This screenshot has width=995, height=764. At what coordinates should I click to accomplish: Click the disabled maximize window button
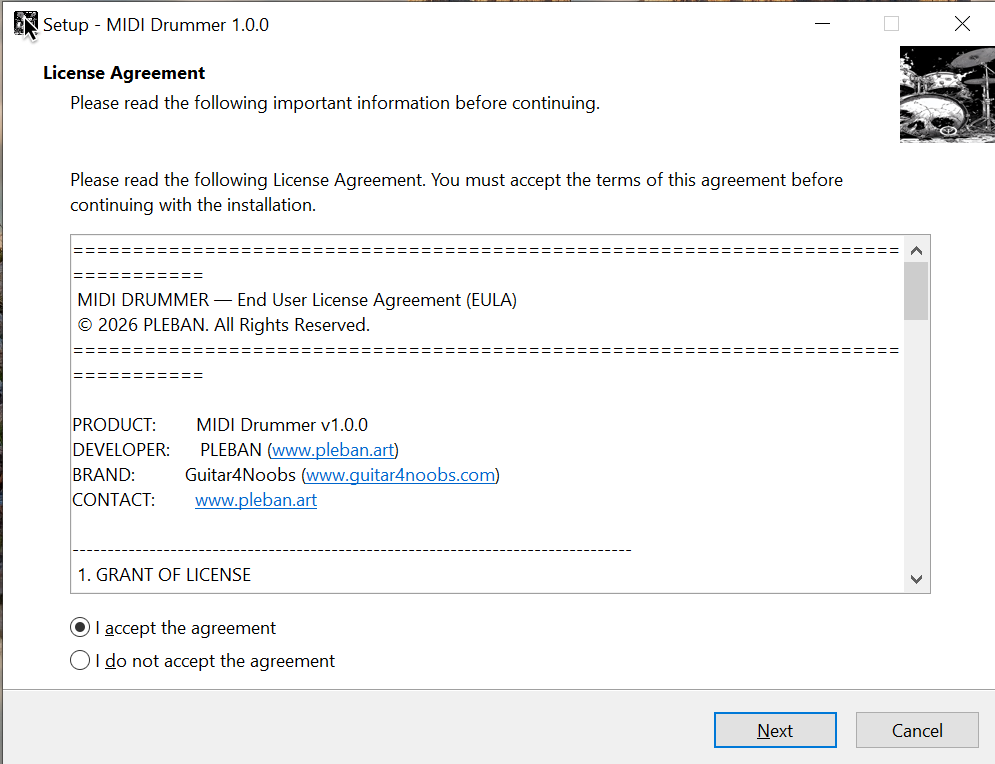[891, 25]
